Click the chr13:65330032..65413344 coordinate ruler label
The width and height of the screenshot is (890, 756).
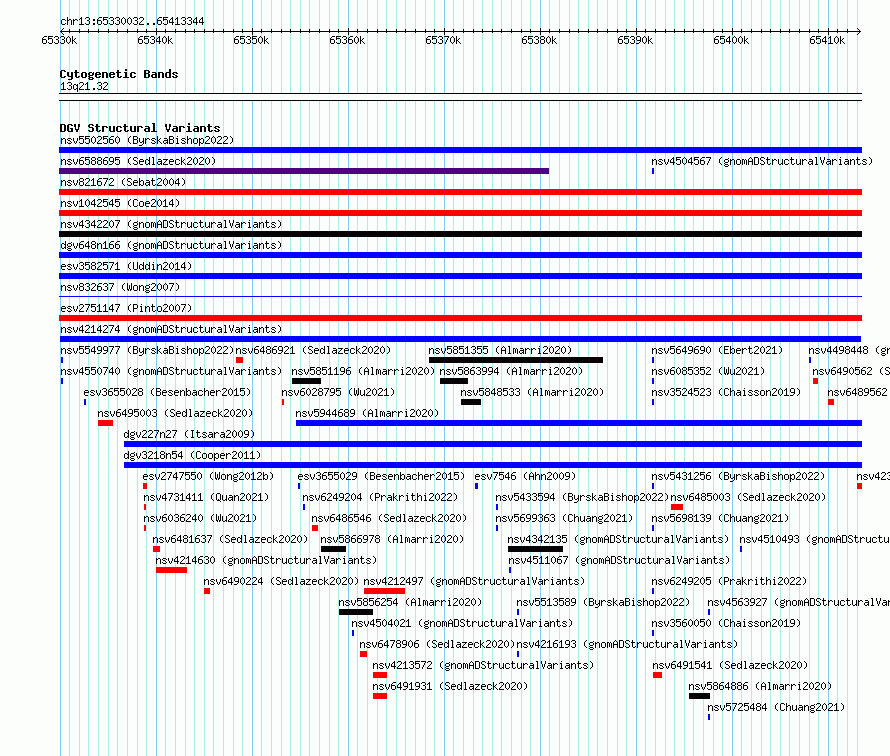point(132,21)
